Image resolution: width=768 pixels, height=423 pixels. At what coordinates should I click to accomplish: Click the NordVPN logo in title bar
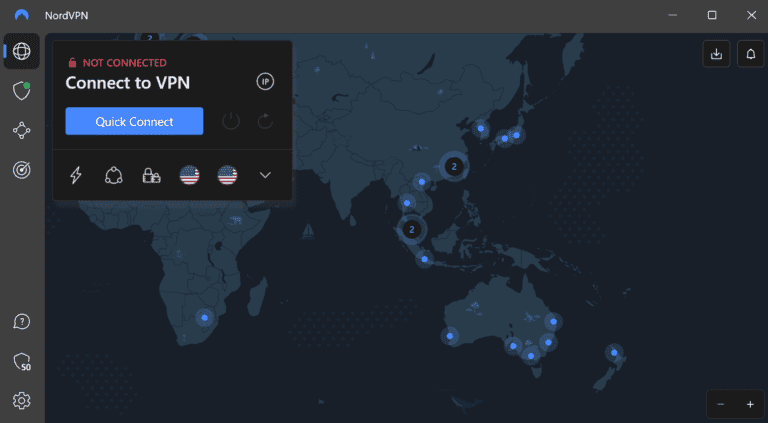pyautogui.click(x=22, y=15)
